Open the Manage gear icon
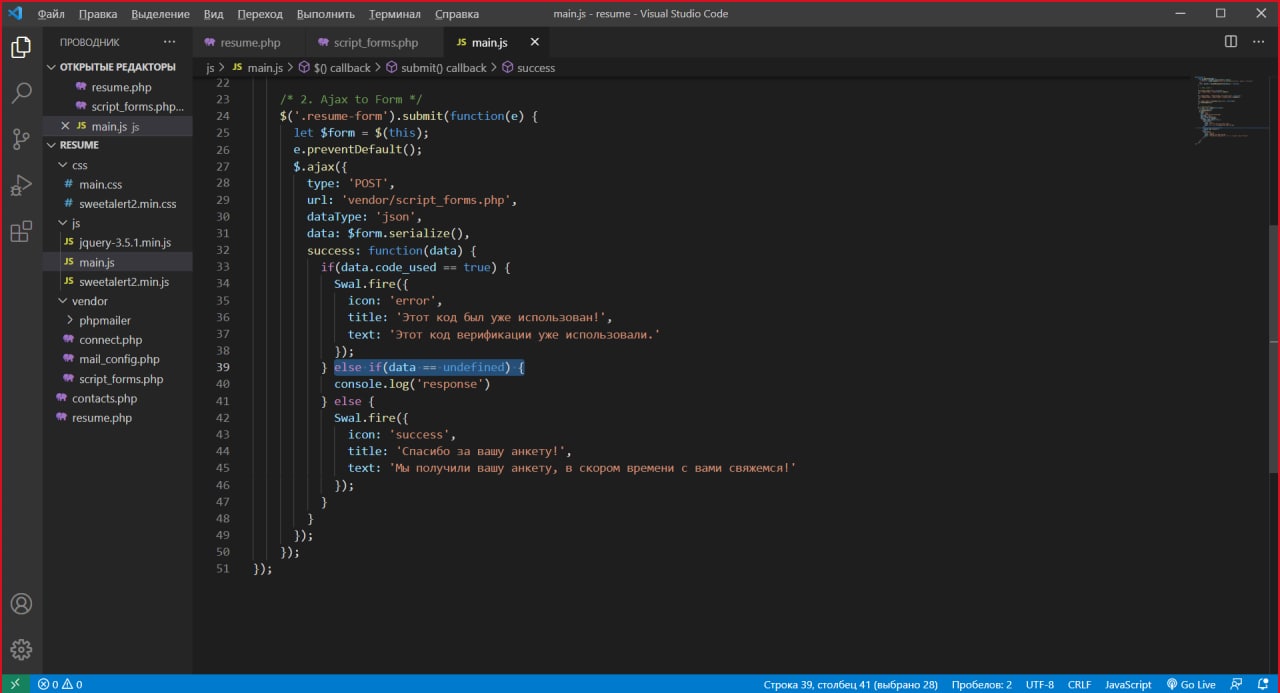 21,650
